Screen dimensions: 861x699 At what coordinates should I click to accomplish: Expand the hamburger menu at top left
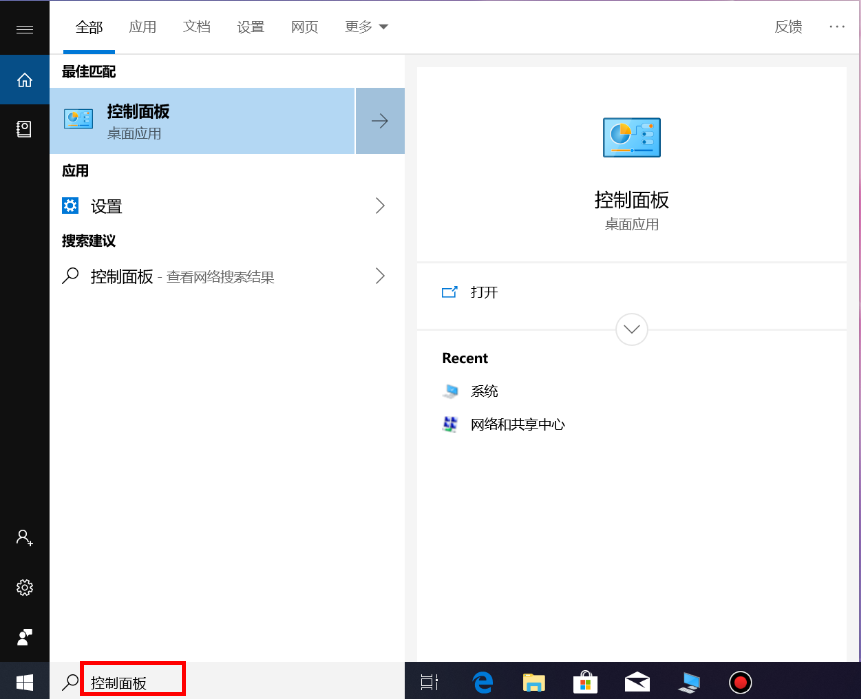[x=24, y=29]
